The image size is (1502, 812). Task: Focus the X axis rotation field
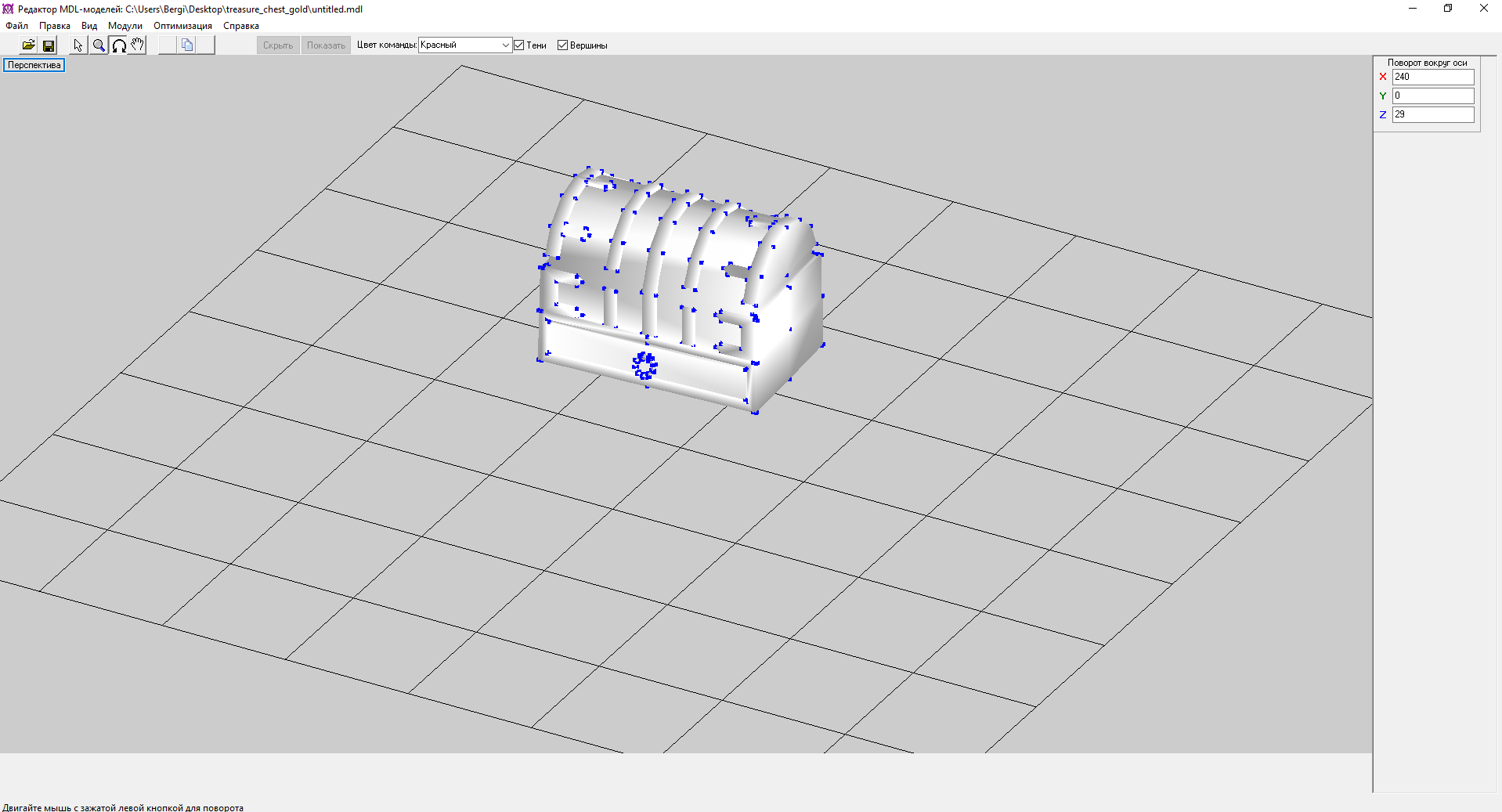click(1433, 77)
